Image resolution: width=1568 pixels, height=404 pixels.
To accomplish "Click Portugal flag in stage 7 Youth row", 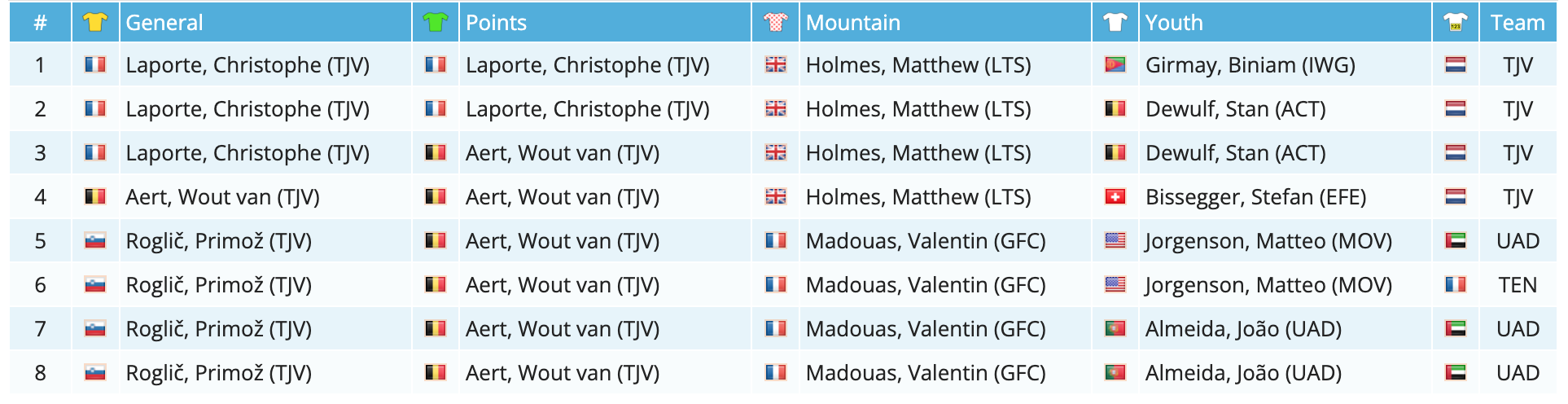I will pos(1115,329).
